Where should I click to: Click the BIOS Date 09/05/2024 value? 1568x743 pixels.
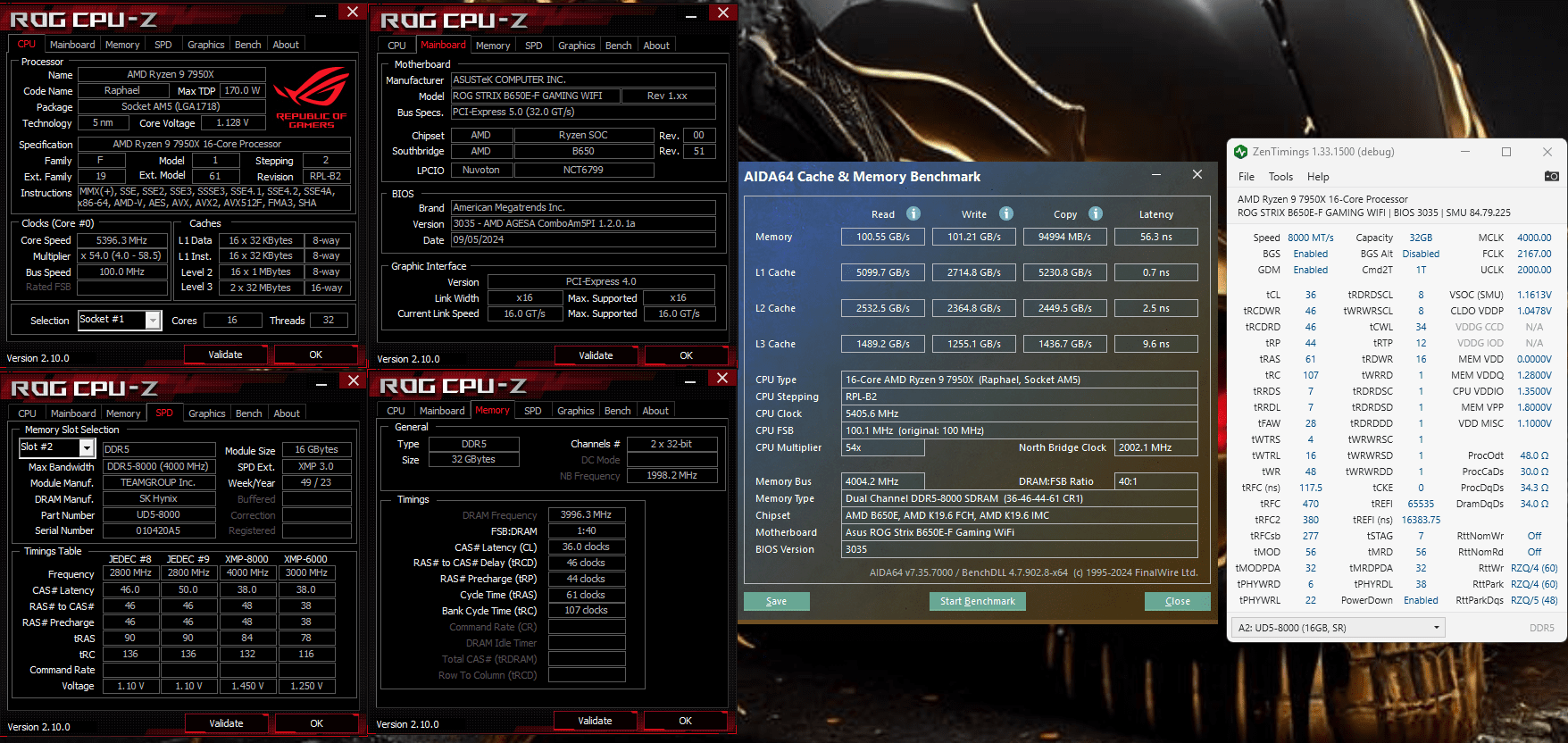(x=583, y=239)
